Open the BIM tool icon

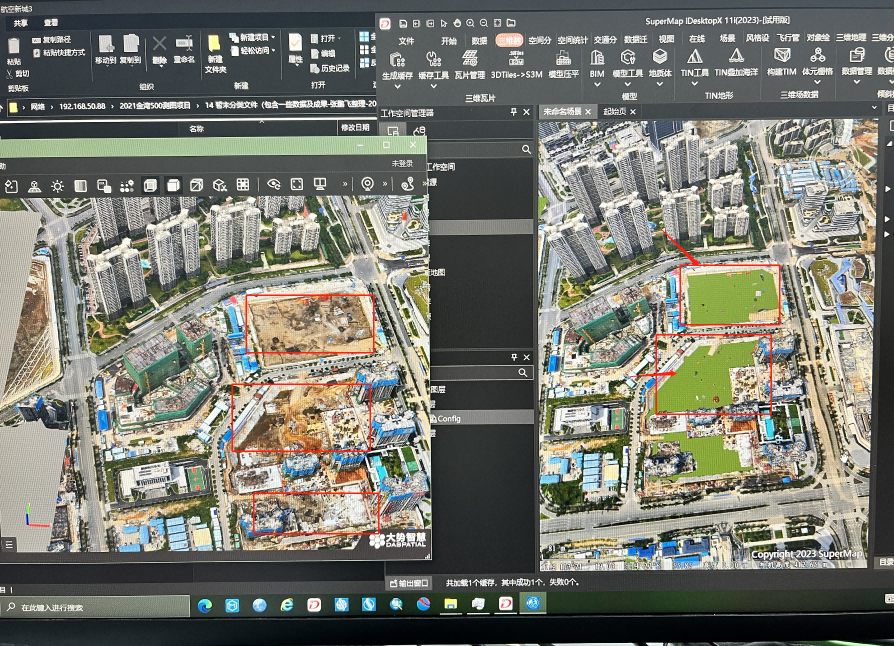click(x=597, y=58)
